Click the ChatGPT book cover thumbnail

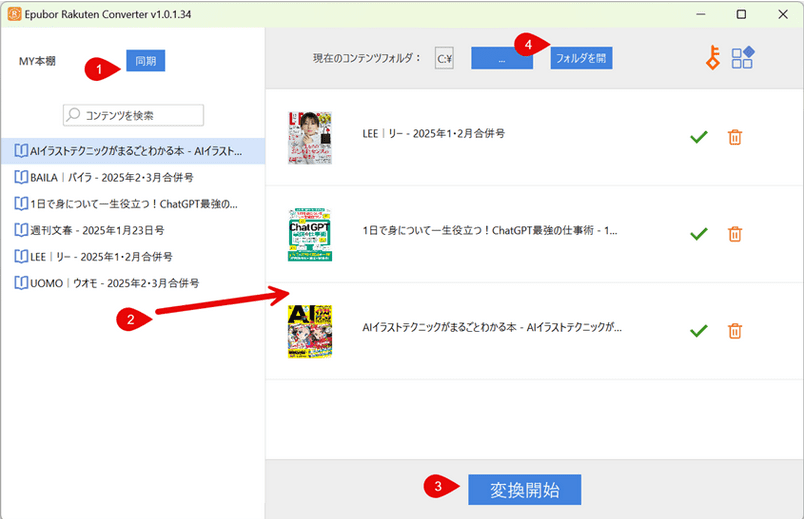310,234
